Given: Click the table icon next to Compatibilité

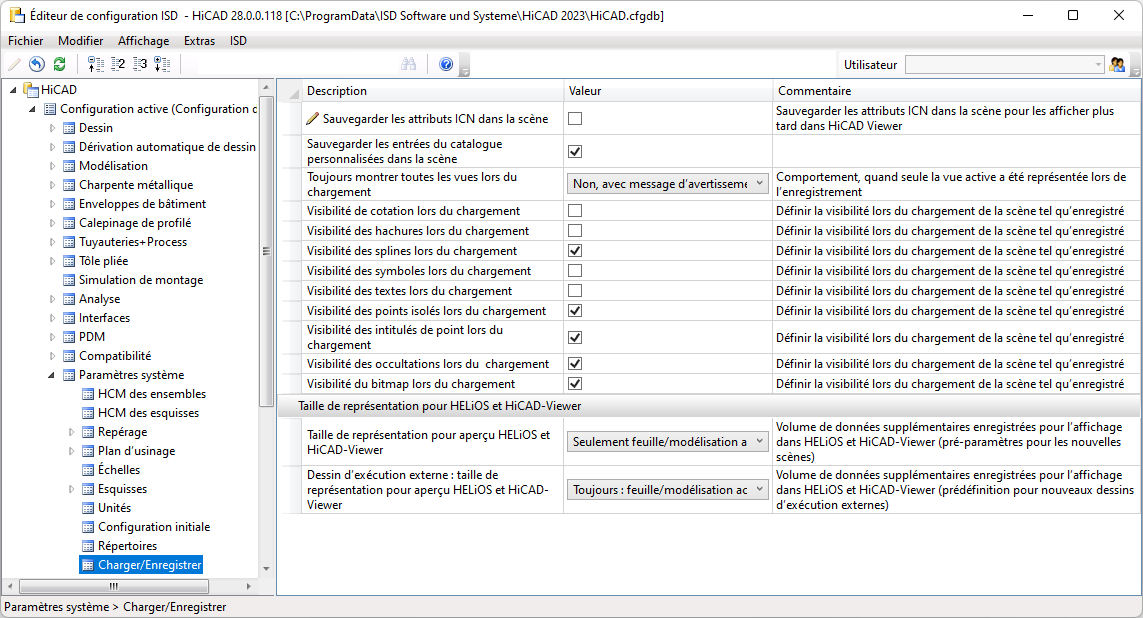Looking at the screenshot, I should 69,356.
